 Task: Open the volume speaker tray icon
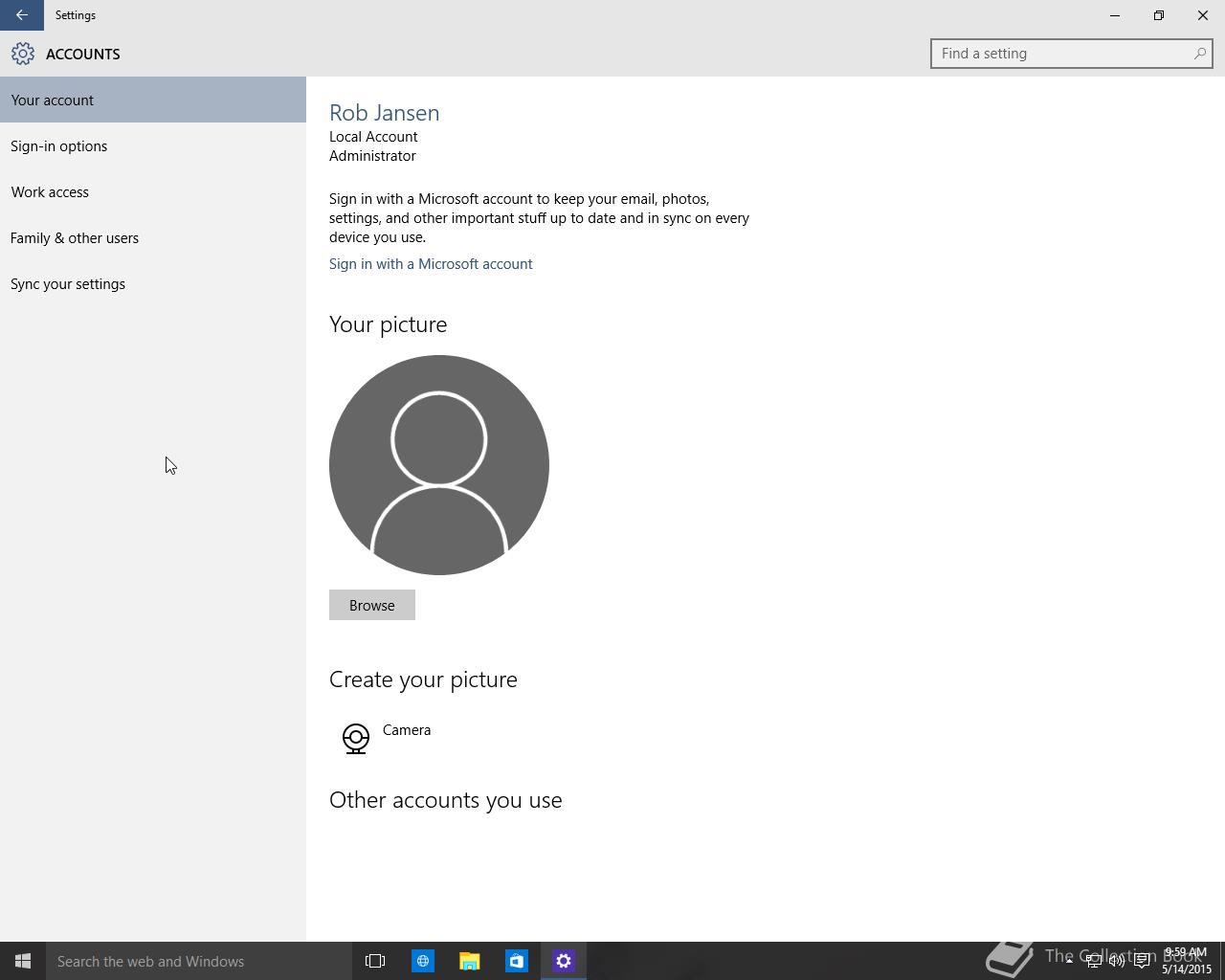[1117, 961]
